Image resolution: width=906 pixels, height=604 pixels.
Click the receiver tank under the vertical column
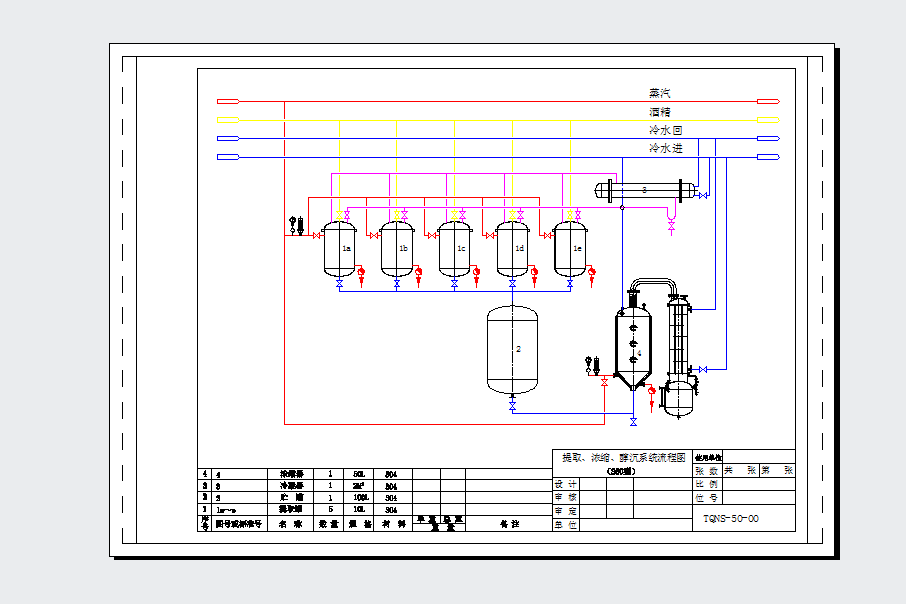click(x=680, y=397)
